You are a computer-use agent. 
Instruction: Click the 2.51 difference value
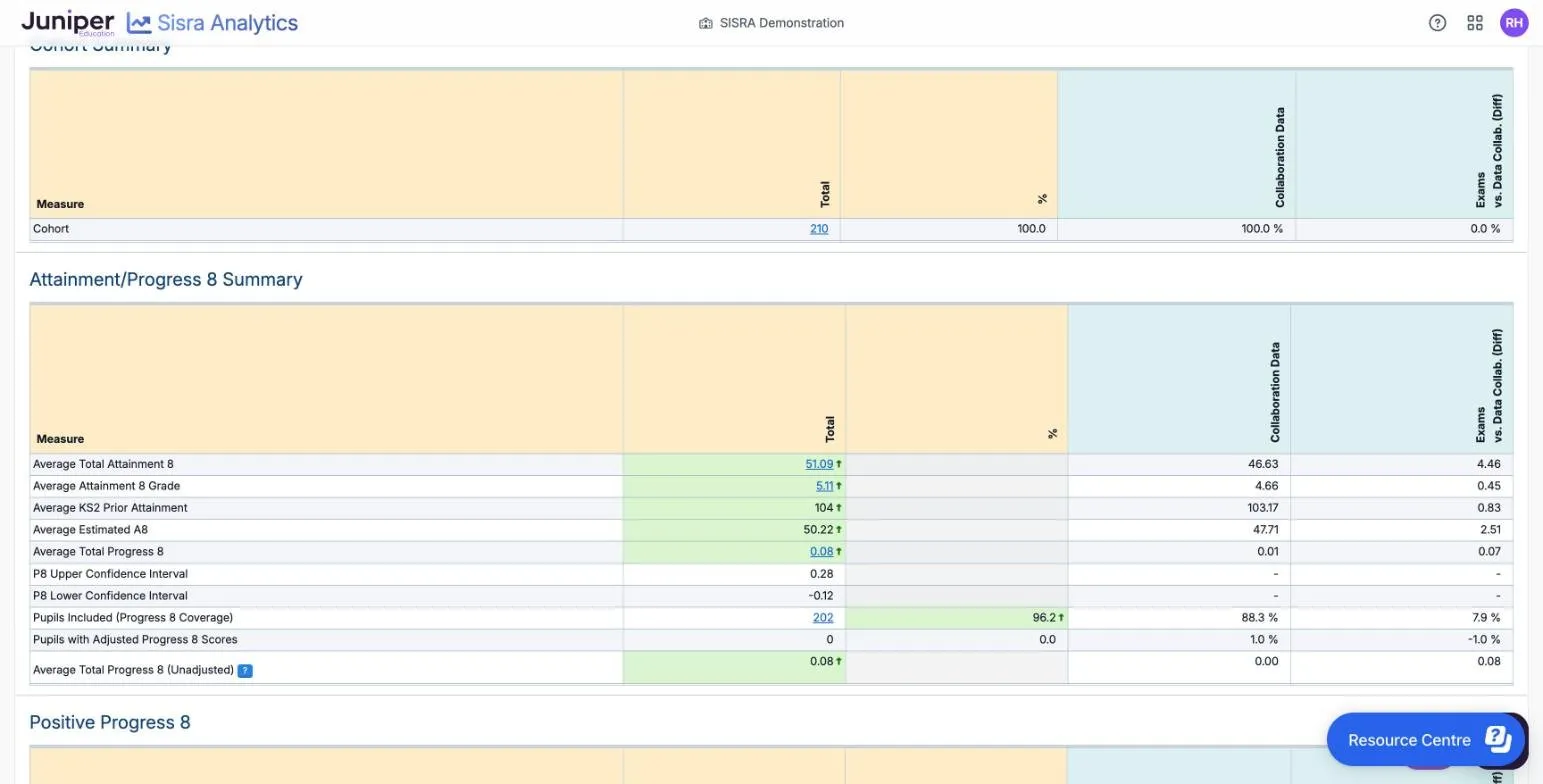pyautogui.click(x=1489, y=530)
